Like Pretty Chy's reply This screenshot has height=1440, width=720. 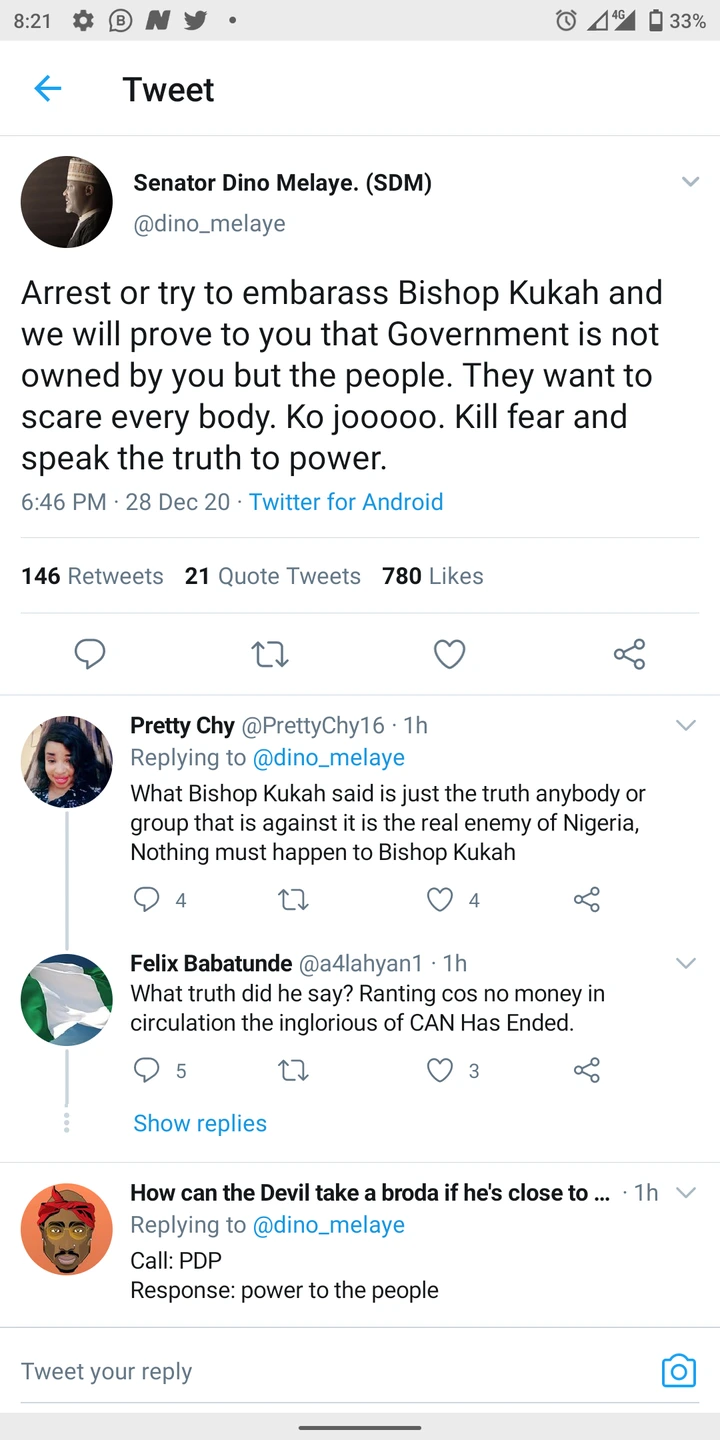pyautogui.click(x=440, y=900)
